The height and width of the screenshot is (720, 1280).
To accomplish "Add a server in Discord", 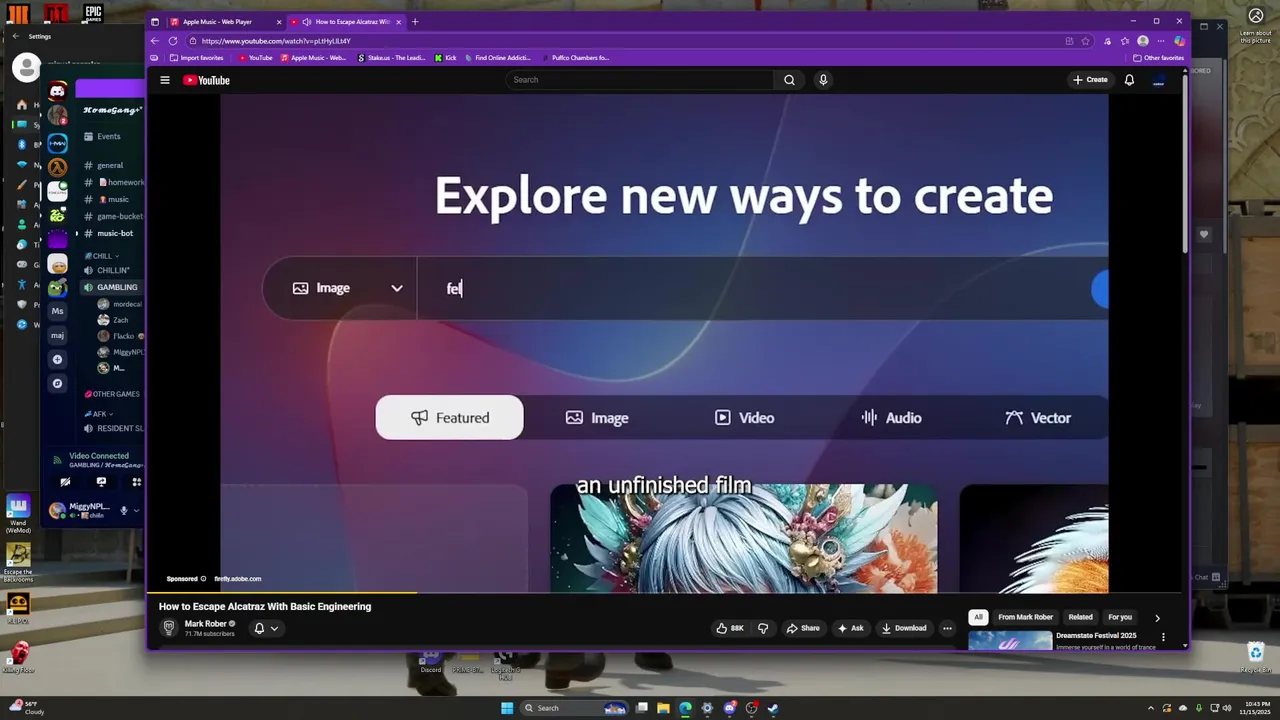I will pyautogui.click(x=58, y=359).
